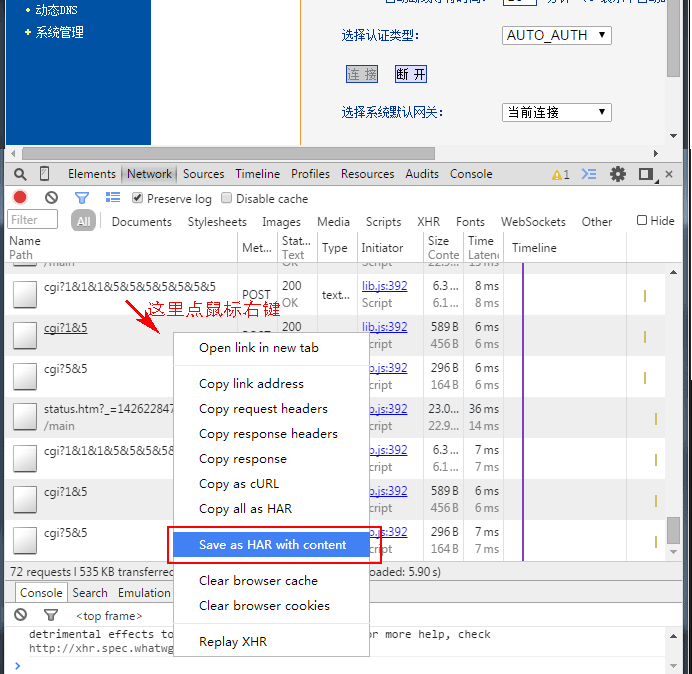Switch to the Sources tab

click(203, 174)
